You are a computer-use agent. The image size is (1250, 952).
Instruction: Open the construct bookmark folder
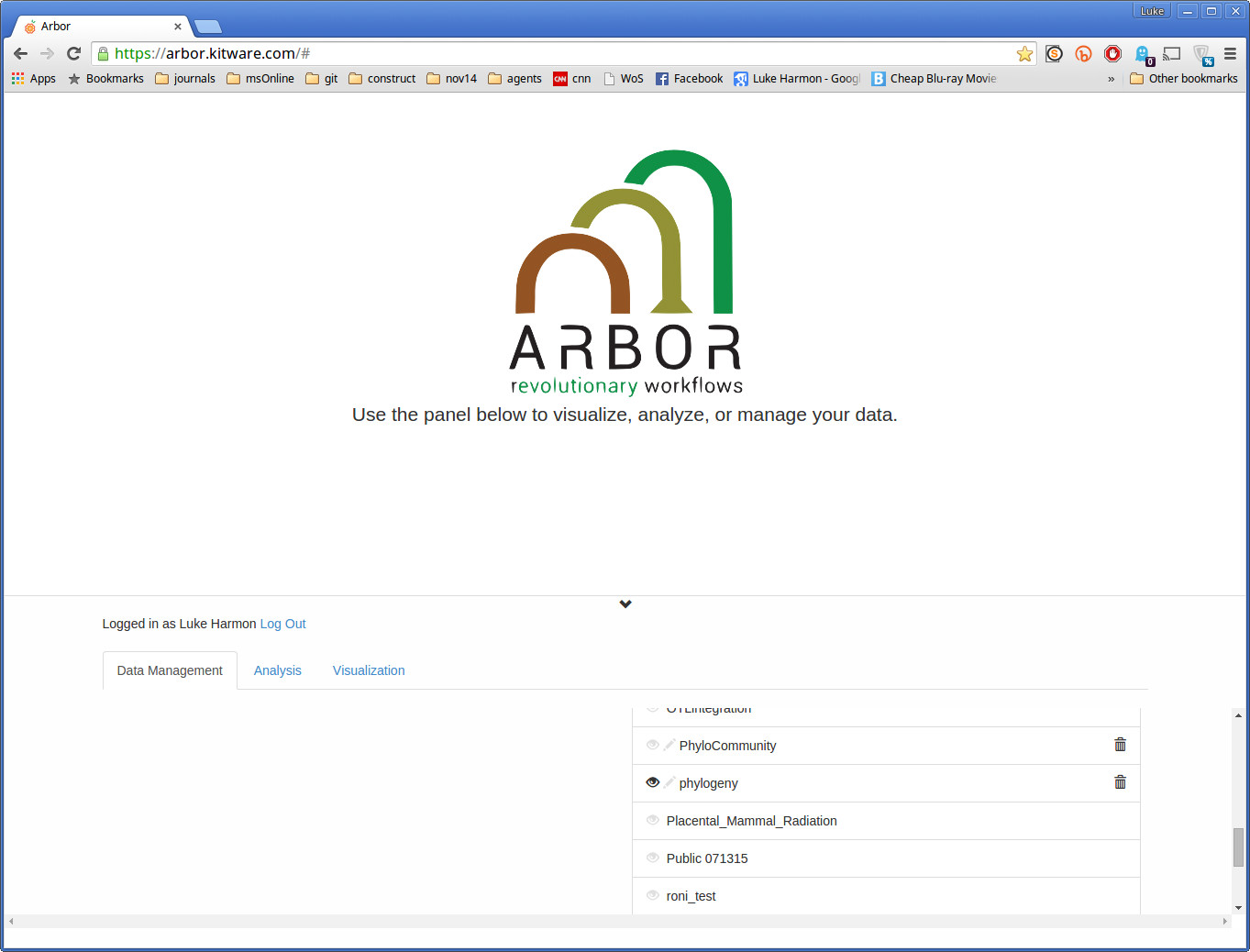coord(382,79)
